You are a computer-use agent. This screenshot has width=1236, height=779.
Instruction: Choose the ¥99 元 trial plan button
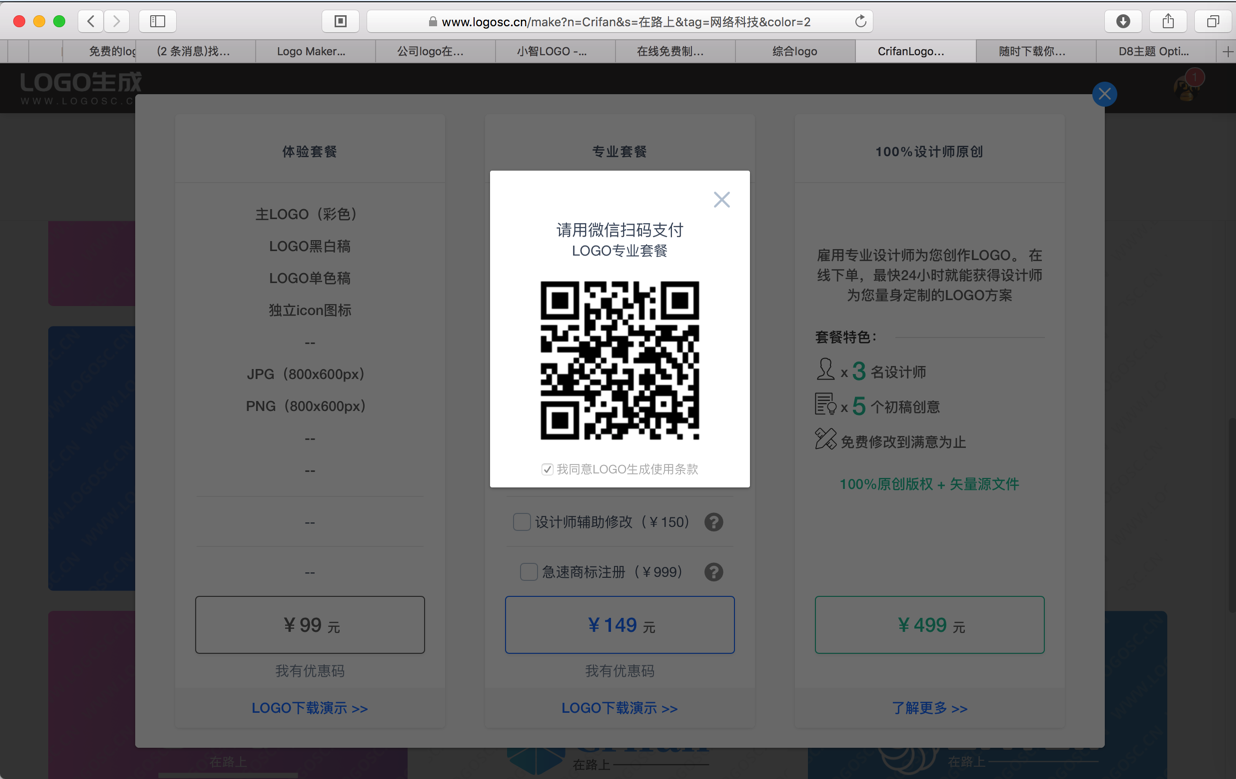(x=310, y=625)
